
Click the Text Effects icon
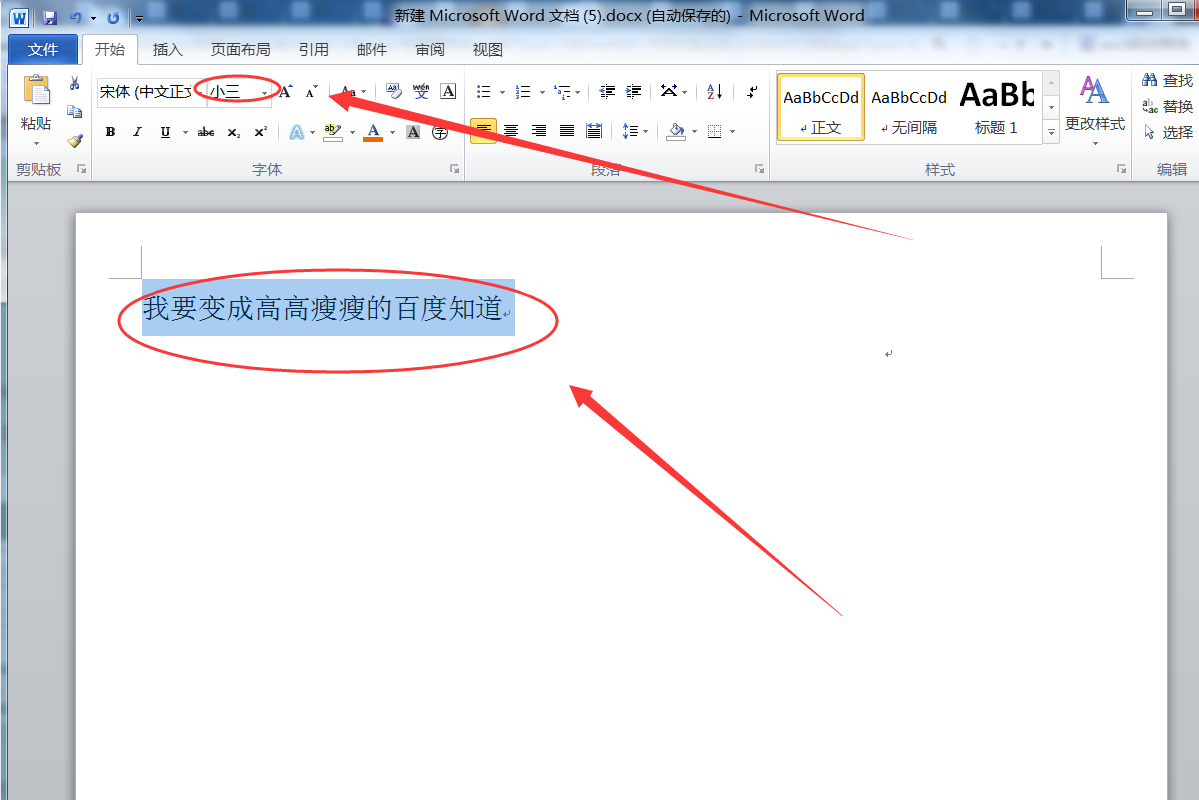point(297,132)
